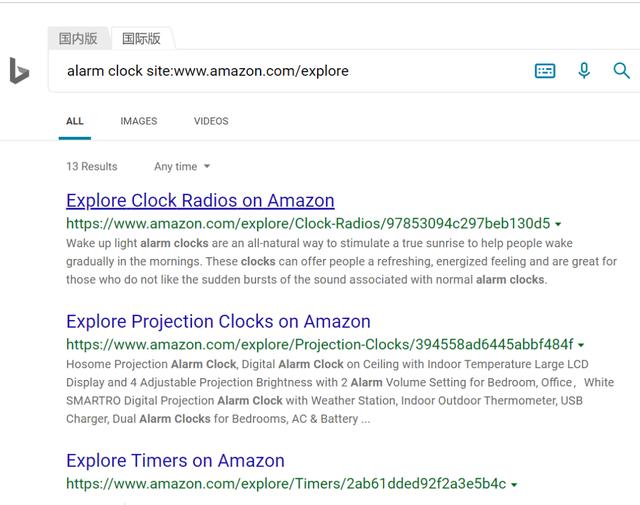Open the VIDEOS results tab
Viewport: 640px width, 505px height.
click(211, 121)
